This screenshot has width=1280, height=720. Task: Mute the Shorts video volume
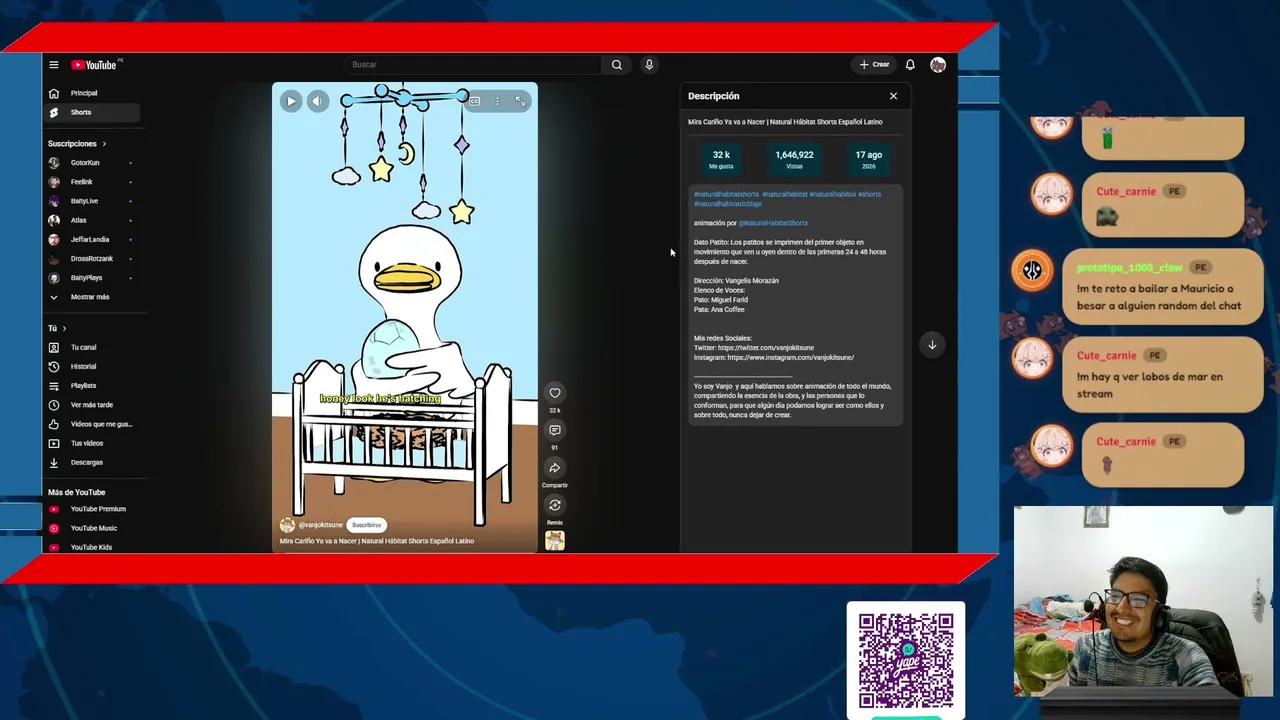(317, 101)
